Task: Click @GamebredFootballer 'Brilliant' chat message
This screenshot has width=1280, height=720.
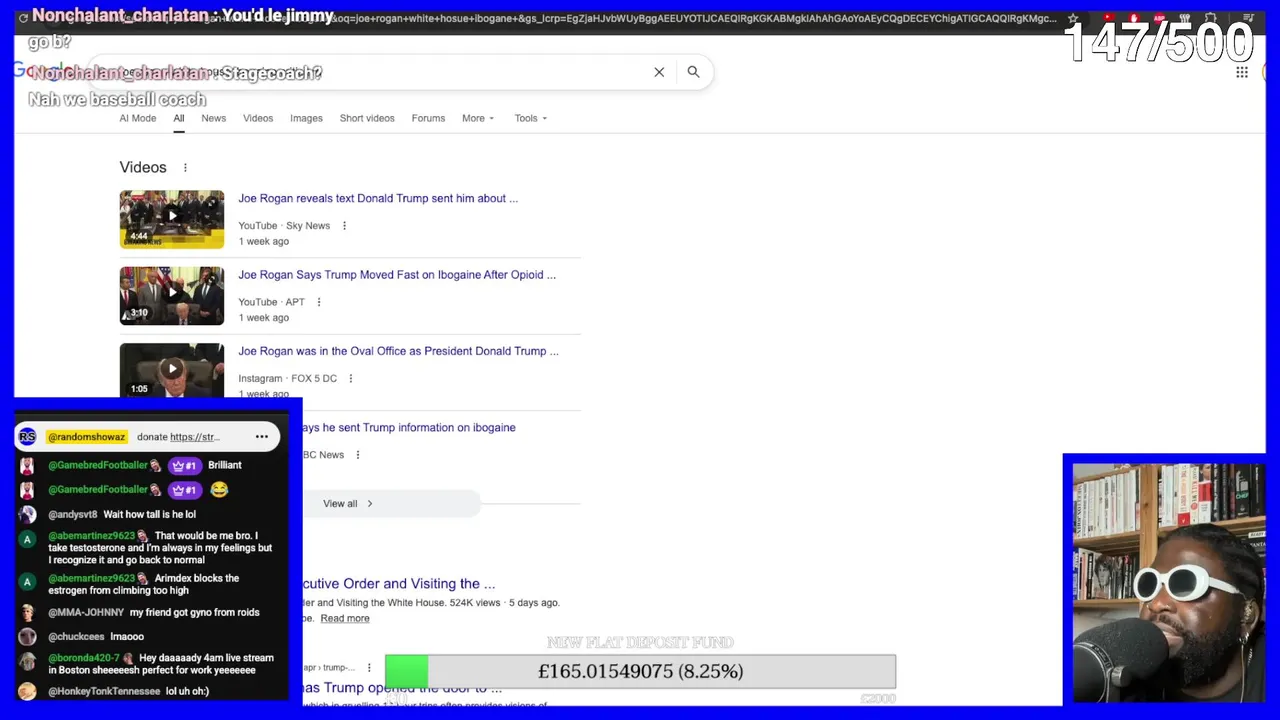Action: [x=145, y=465]
